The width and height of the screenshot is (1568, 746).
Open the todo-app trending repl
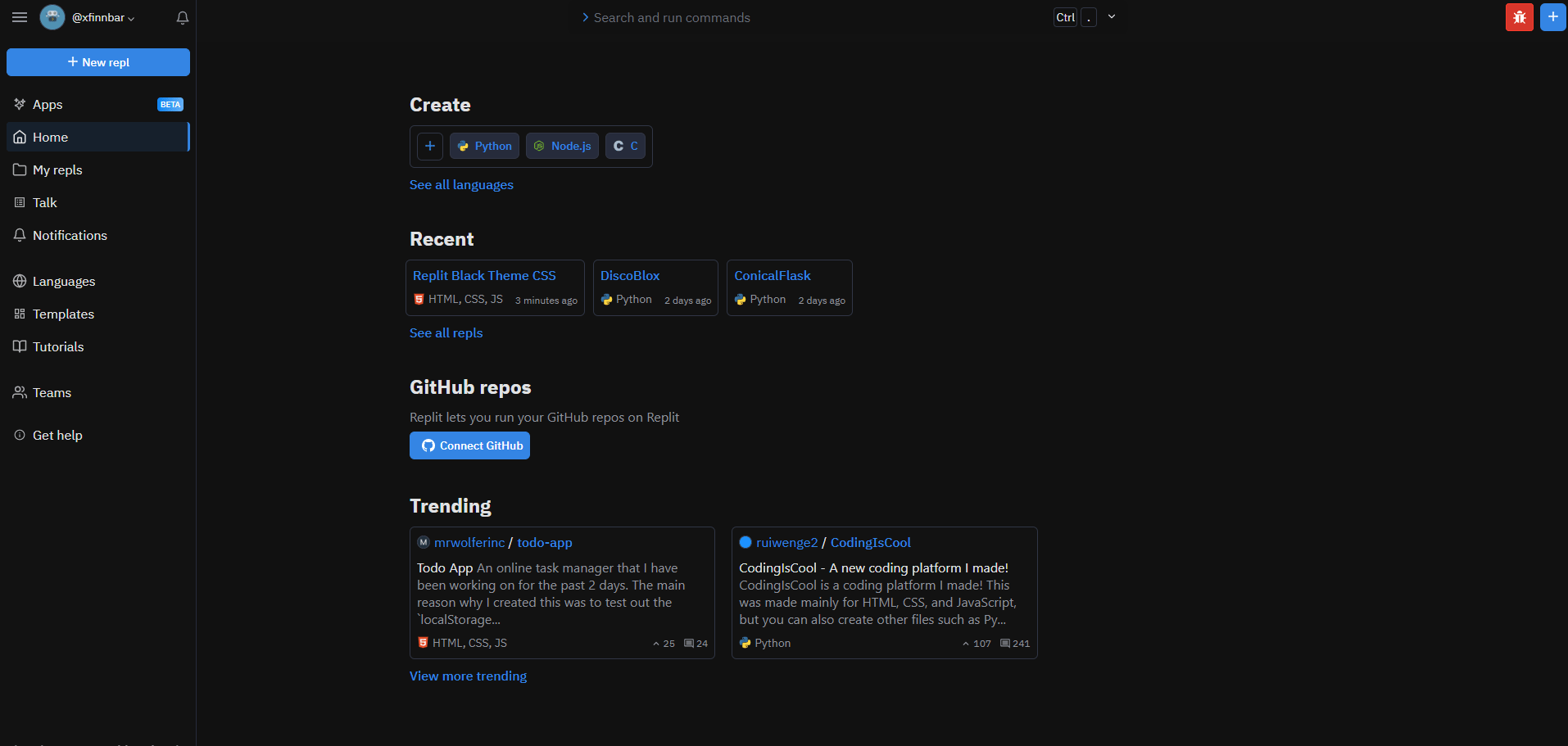point(545,542)
